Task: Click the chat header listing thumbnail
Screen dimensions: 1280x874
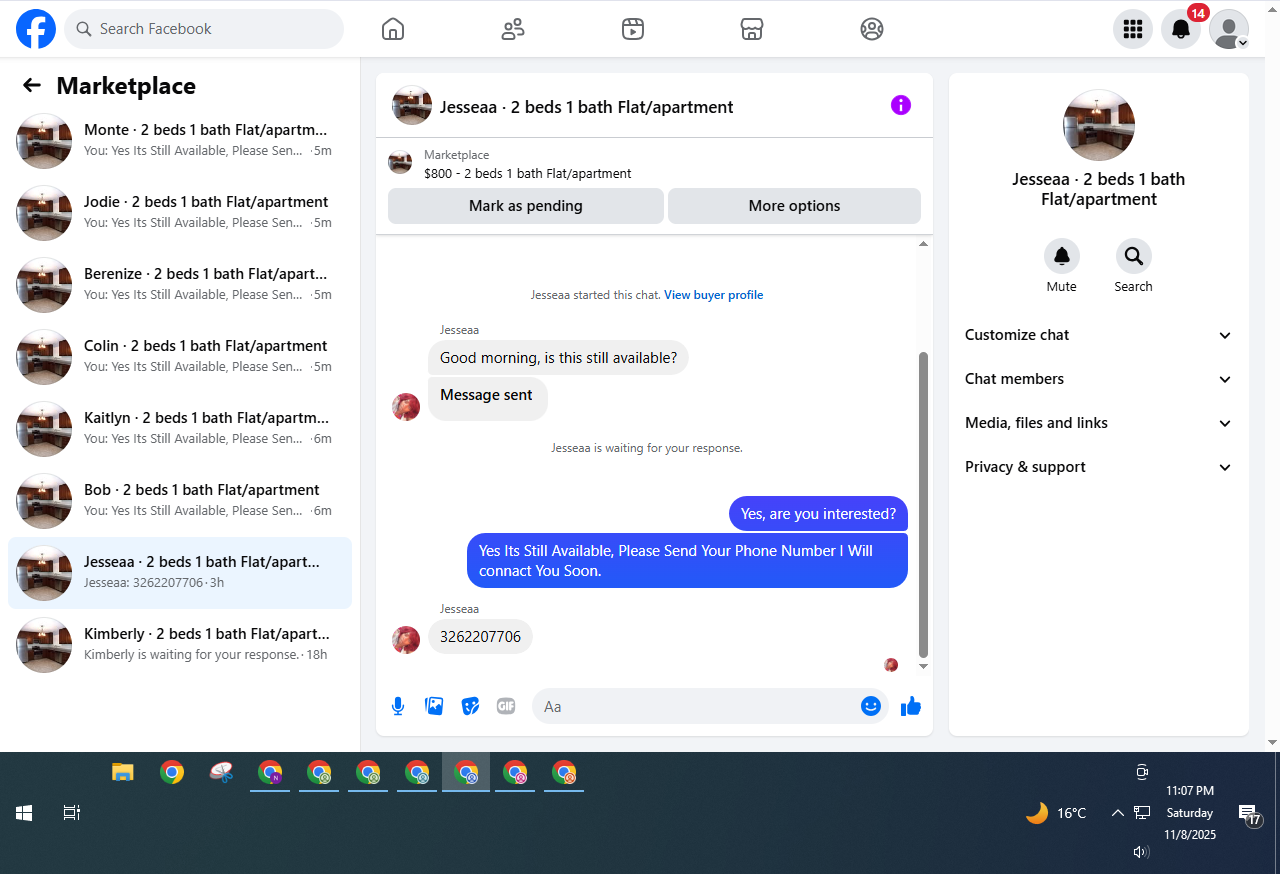Action: 412,105
